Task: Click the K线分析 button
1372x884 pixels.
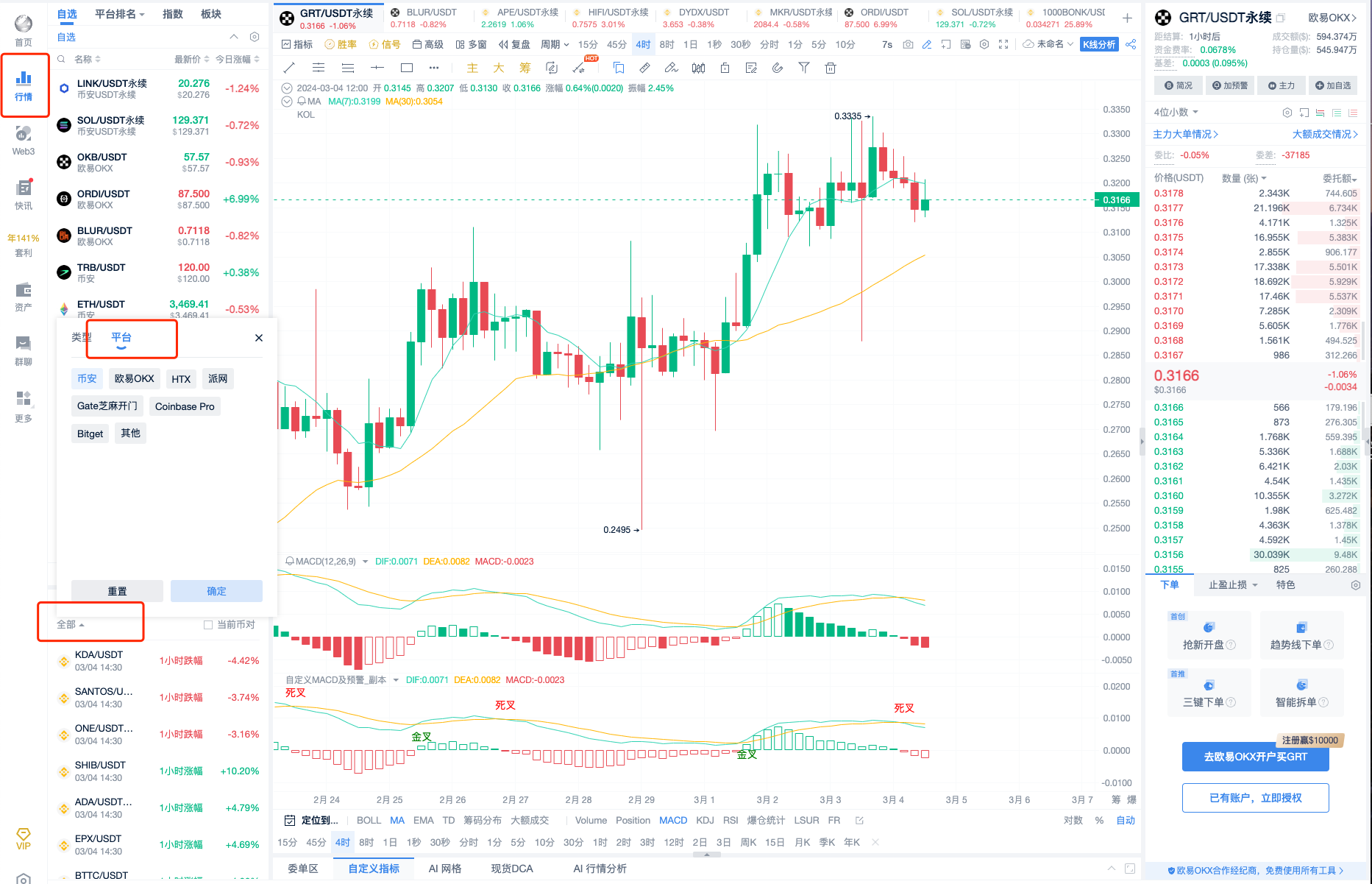Action: tap(1099, 45)
